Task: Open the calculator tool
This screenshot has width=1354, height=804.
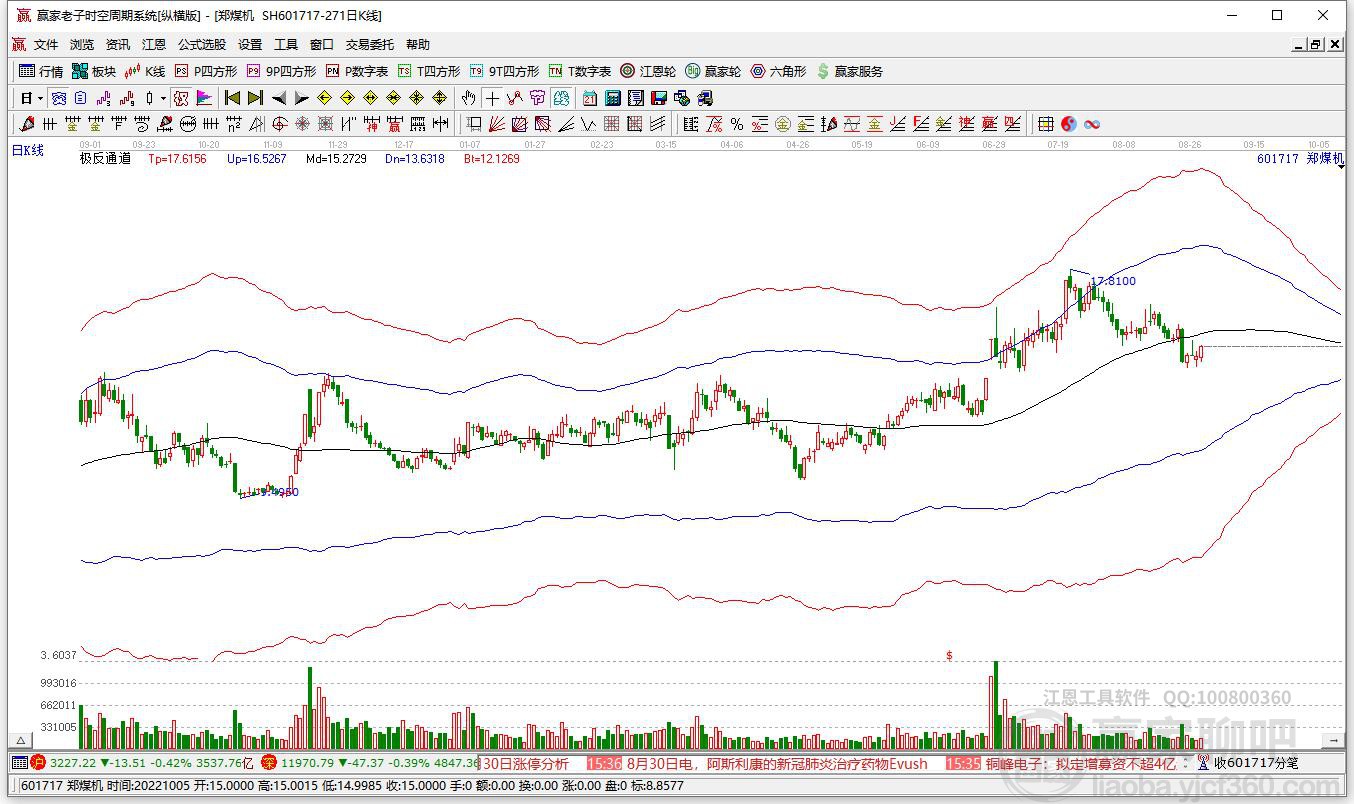Action: [613, 98]
